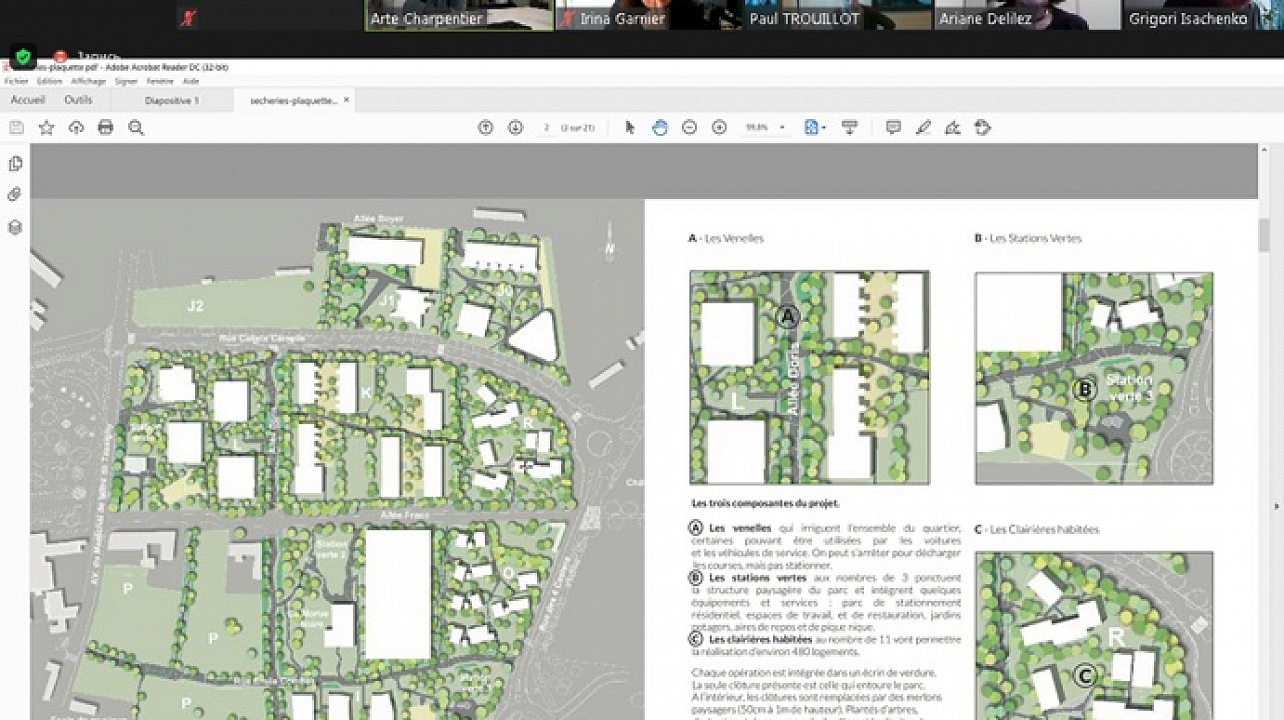
Task: Activate the hand pan tool
Action: point(660,127)
